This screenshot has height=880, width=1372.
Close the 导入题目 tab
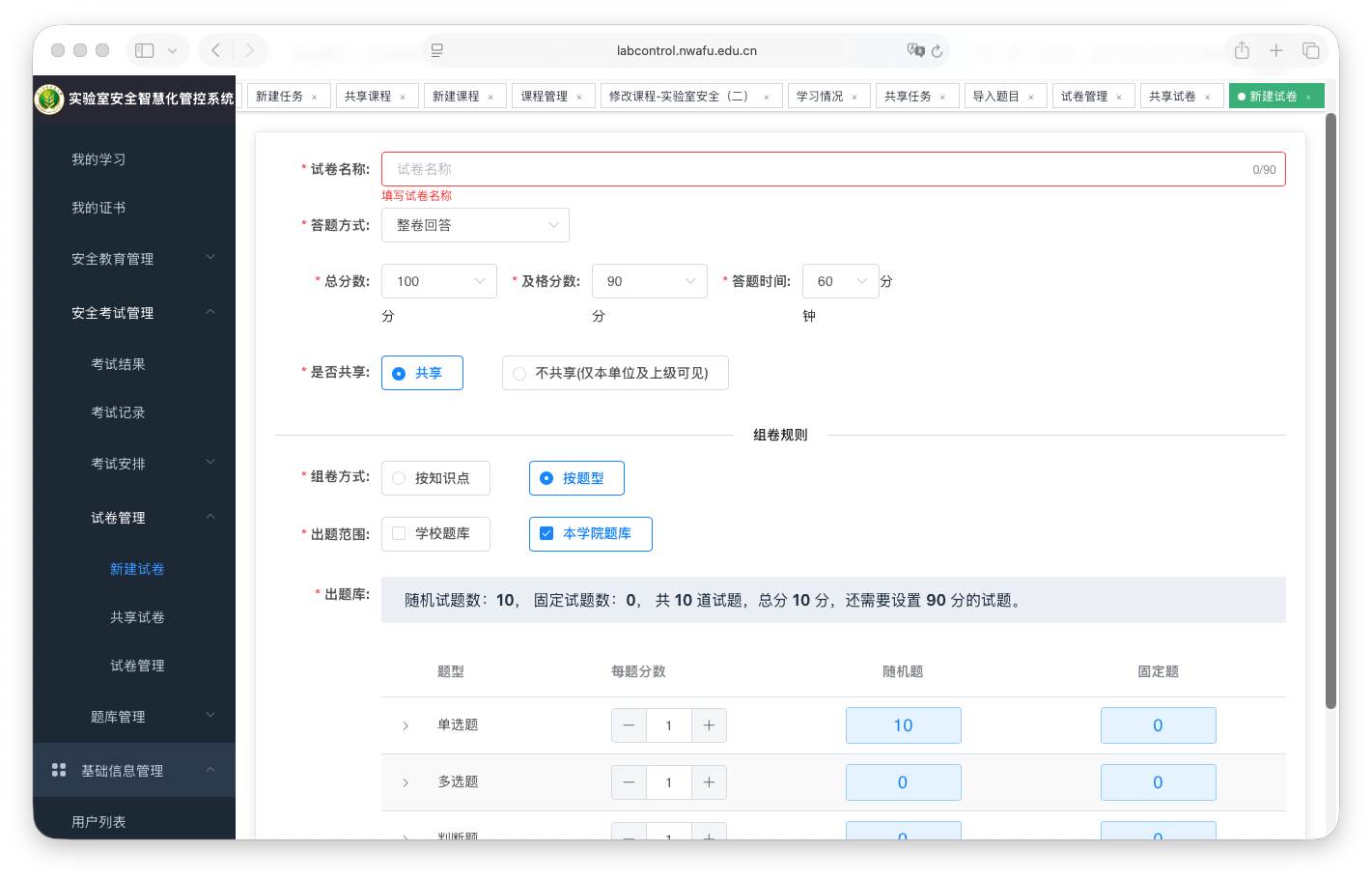1031,98
